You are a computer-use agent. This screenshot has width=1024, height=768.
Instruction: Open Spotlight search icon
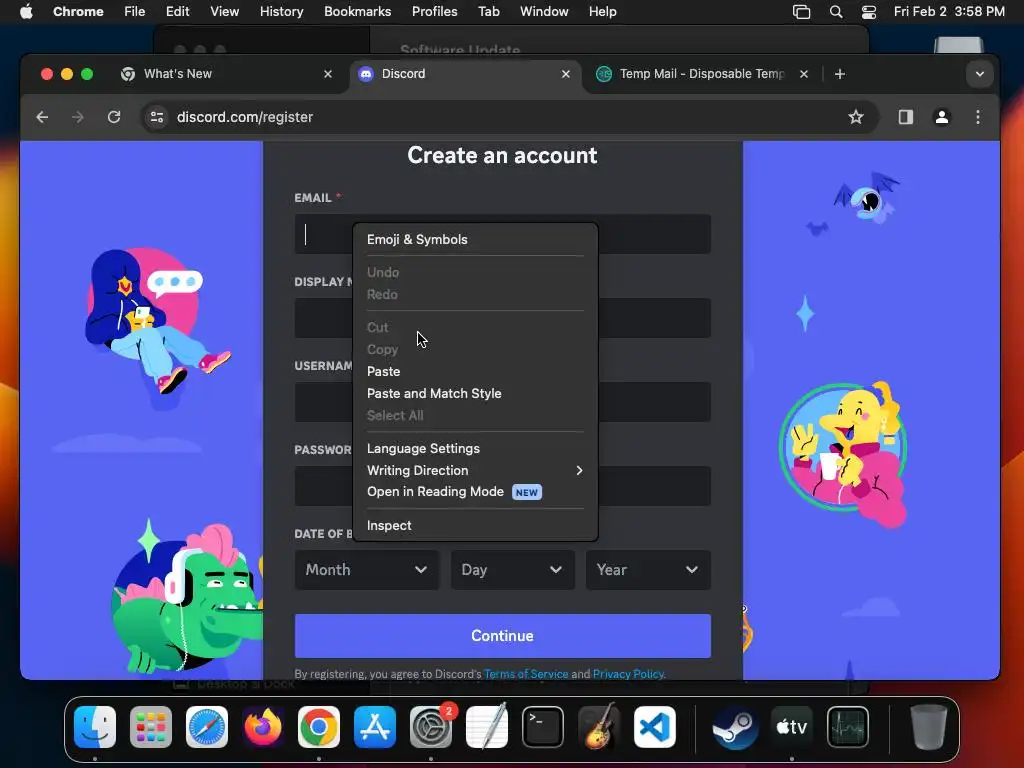point(835,12)
